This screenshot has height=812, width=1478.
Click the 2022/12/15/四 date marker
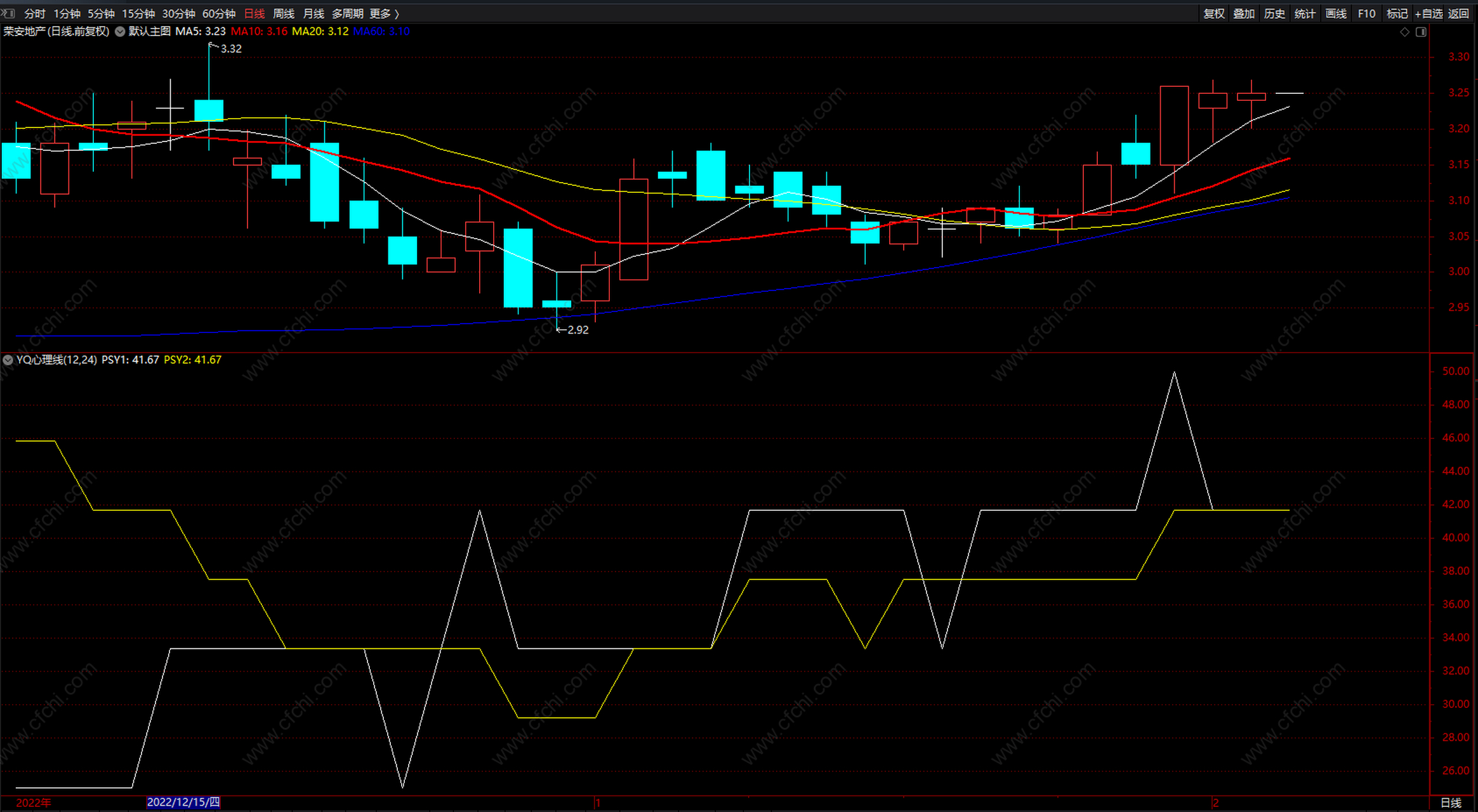tap(183, 802)
